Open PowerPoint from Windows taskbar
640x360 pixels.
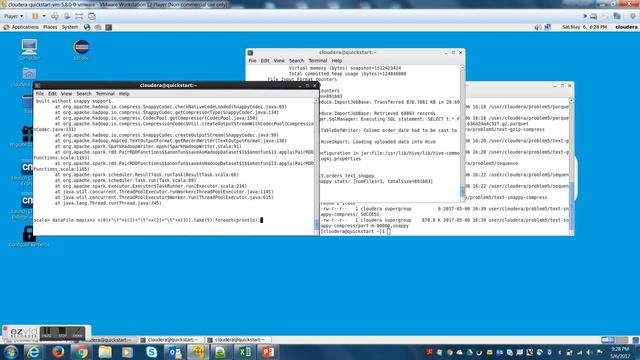[x=268, y=352]
